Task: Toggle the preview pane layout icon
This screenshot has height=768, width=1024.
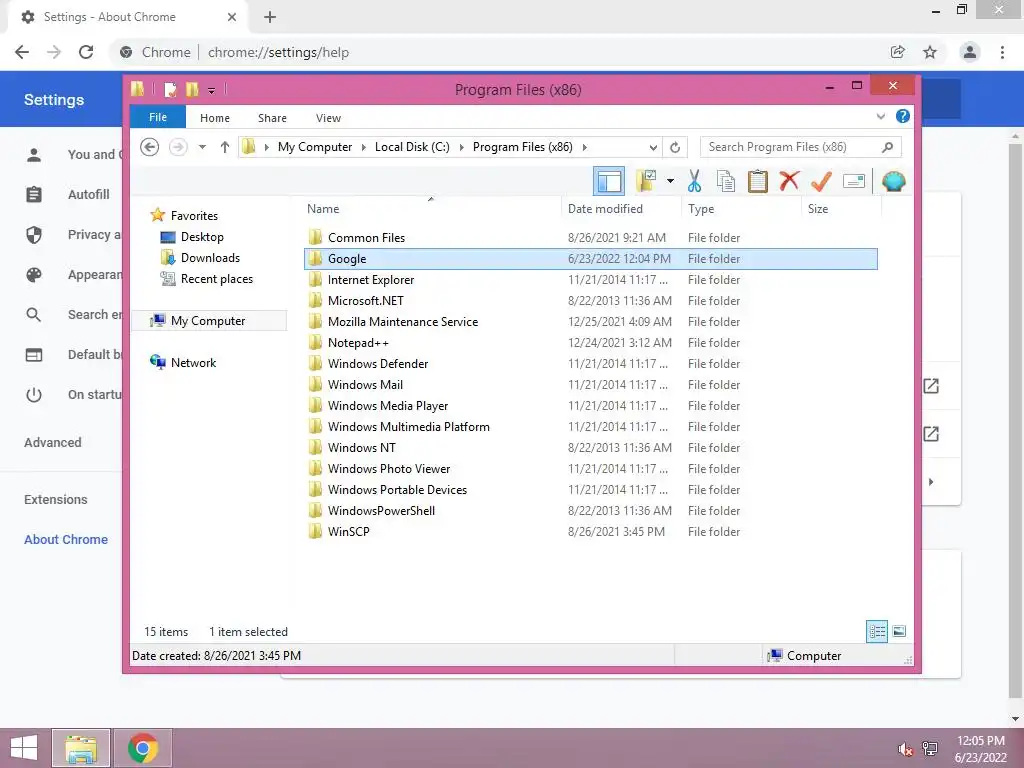Action: (609, 181)
